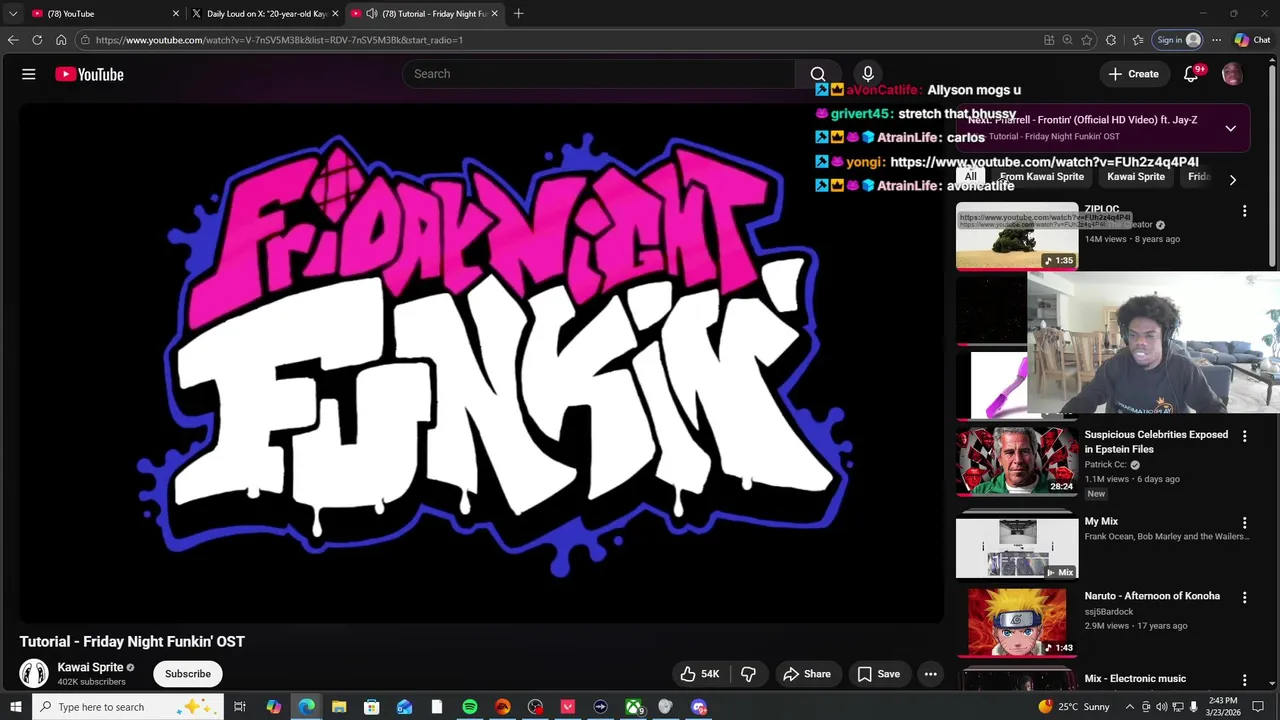Select From Kawai Sprite filter chip

point(1042,177)
